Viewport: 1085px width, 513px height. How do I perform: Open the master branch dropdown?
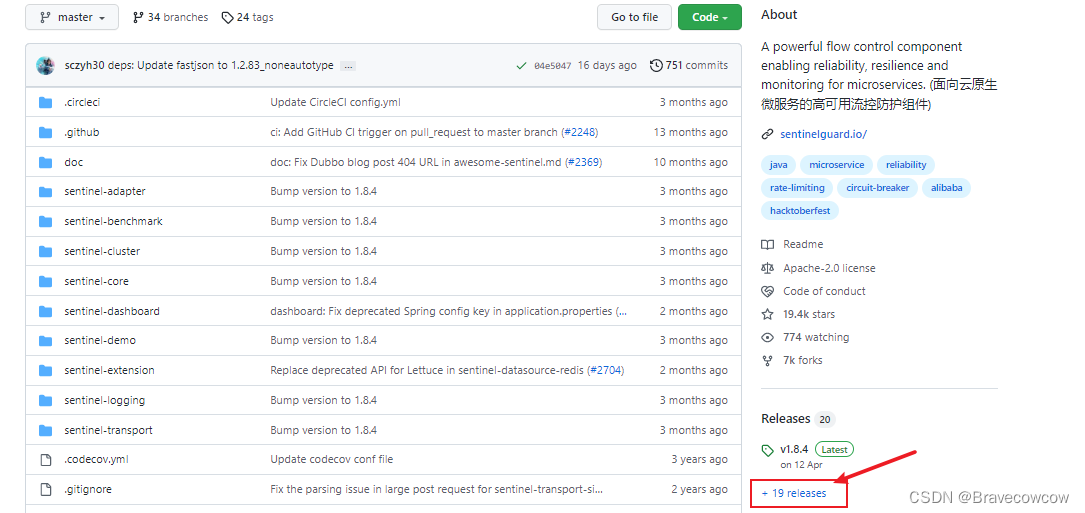click(72, 17)
